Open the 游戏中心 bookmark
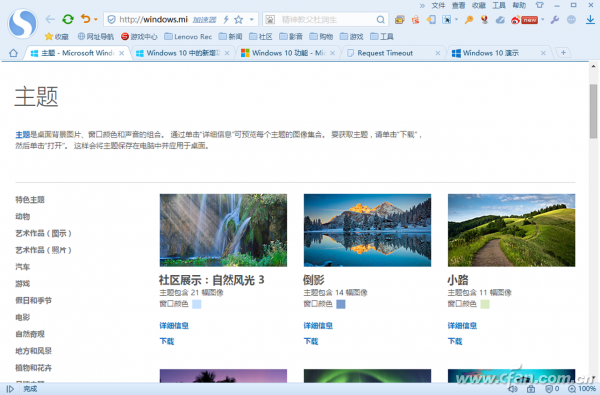This screenshot has height=395, width=600. [139, 36]
